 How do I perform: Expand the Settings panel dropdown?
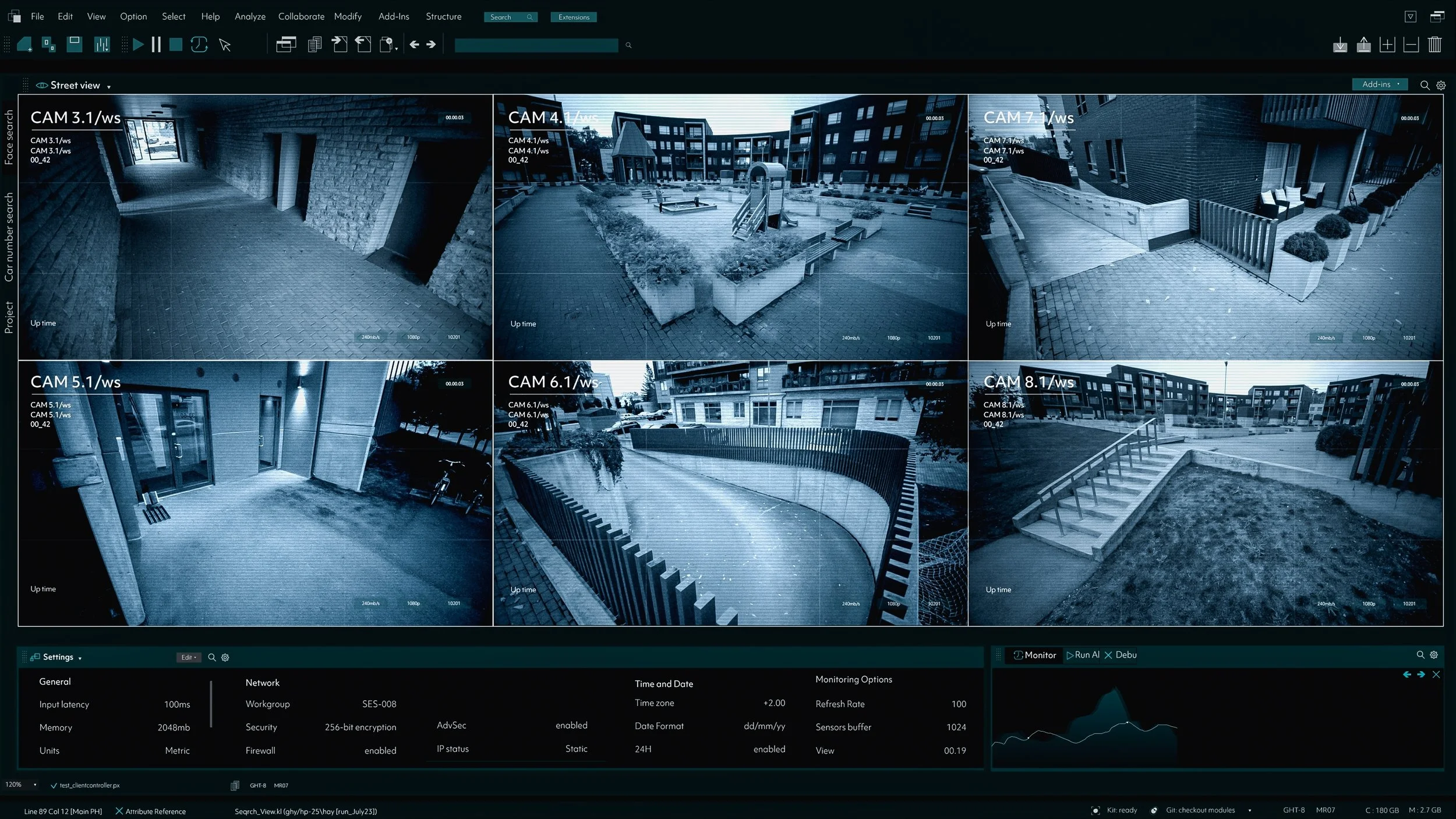(x=80, y=658)
